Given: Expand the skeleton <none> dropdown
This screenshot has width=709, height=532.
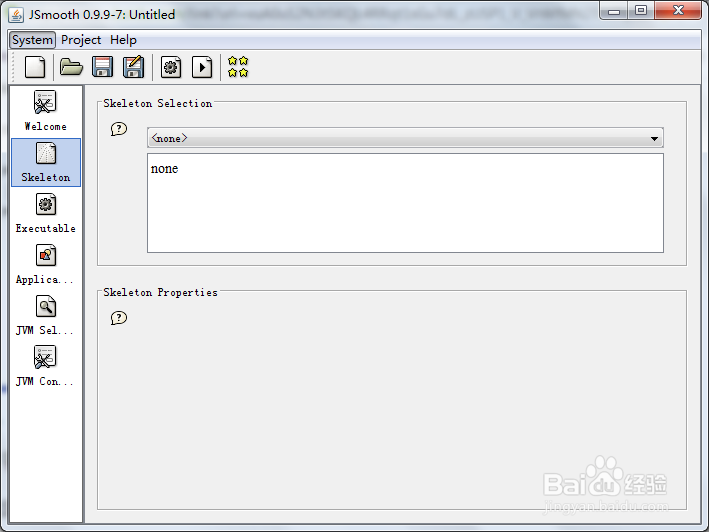Looking at the screenshot, I should 405,138.
